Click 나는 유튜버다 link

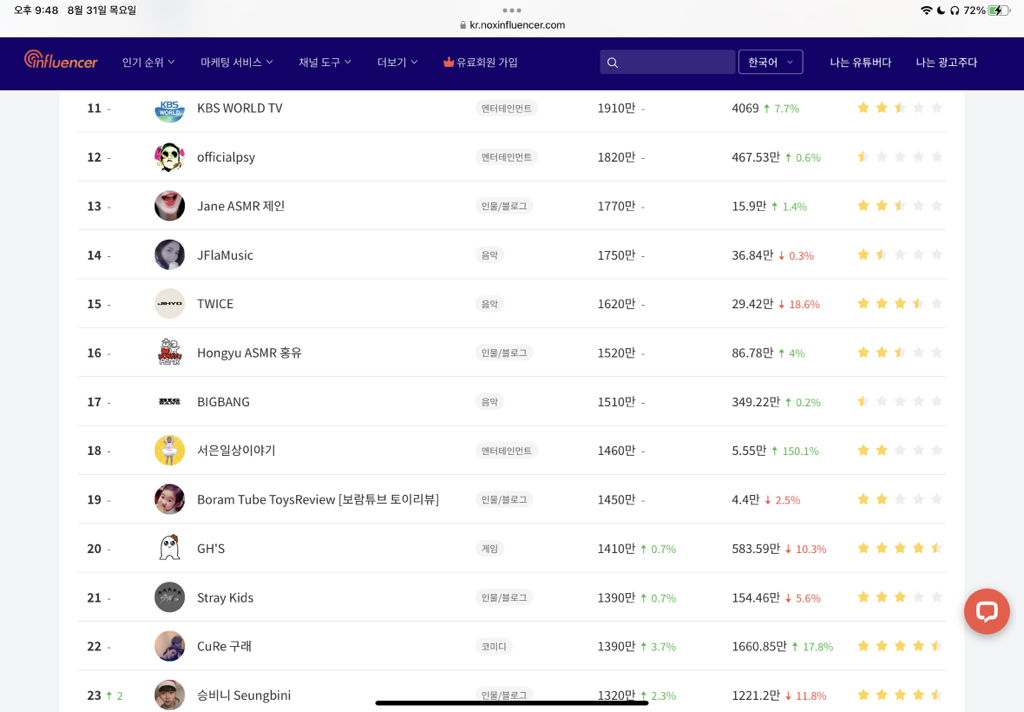(x=860, y=62)
